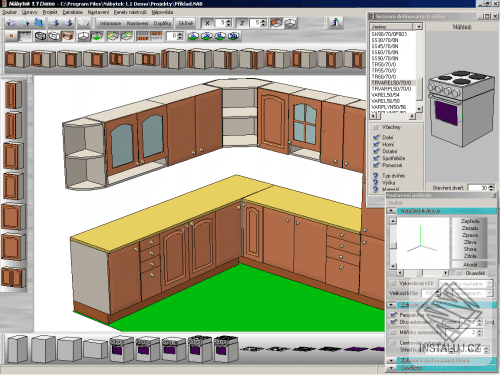The width and height of the screenshot is (500, 375).
Task: Choose the Zepředu camera view
Action: point(470,221)
